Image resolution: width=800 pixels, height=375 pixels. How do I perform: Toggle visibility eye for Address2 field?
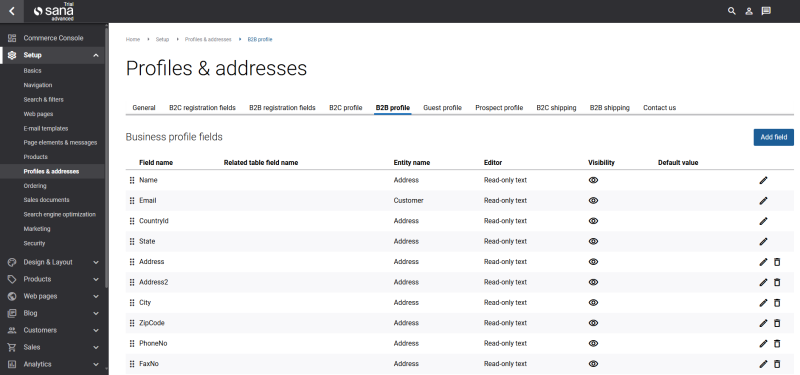coord(593,282)
